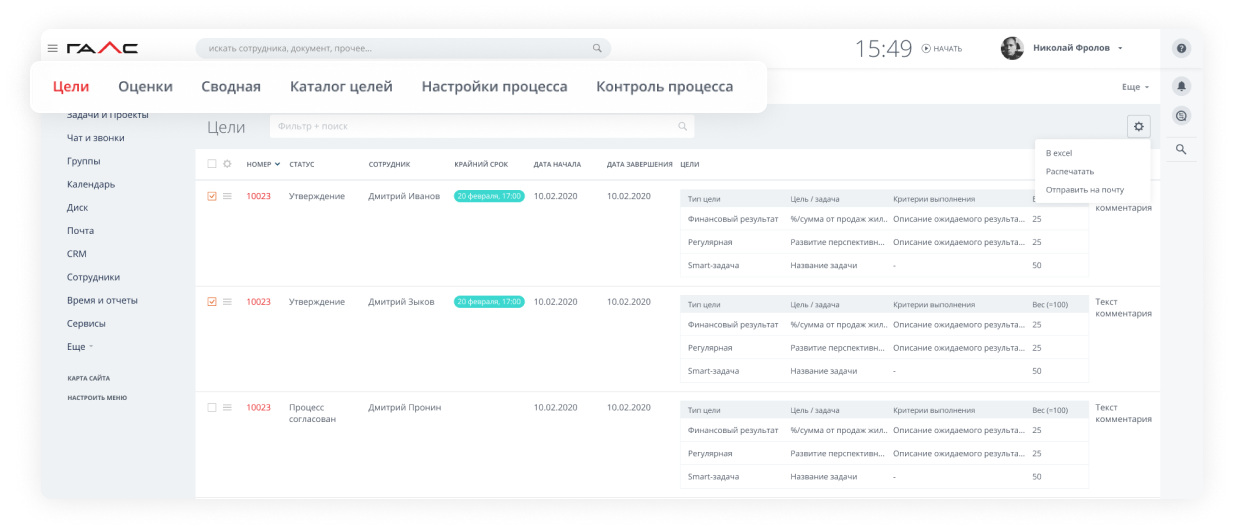Open Почта in the sidebar
The height and width of the screenshot is (530, 1233).
81,230
